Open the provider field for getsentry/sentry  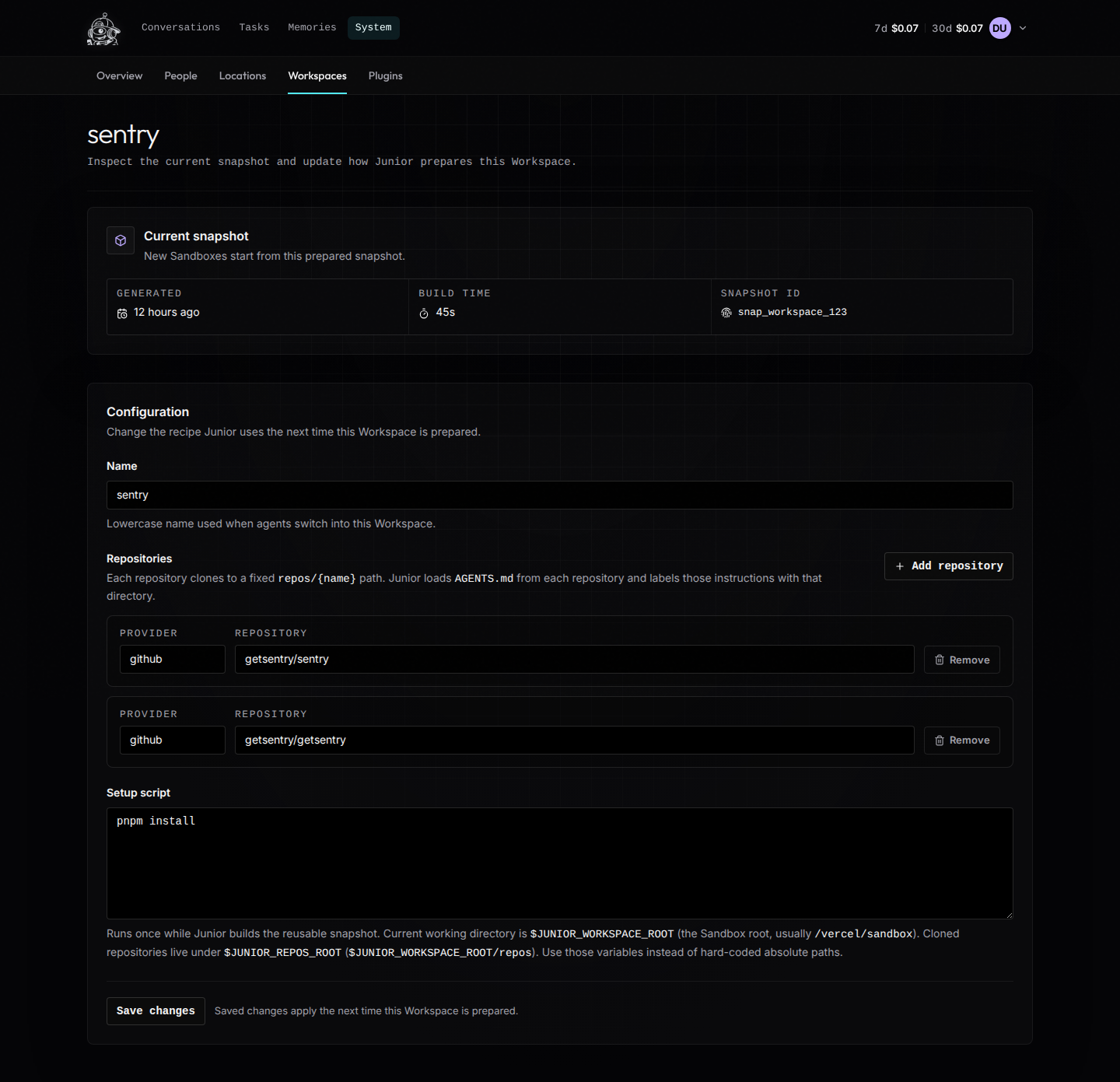click(173, 660)
